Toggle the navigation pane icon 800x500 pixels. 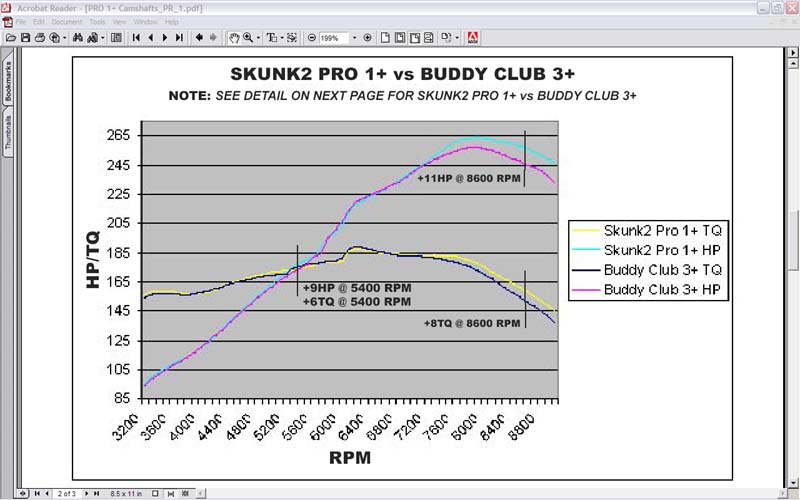pyautogui.click(x=116, y=38)
